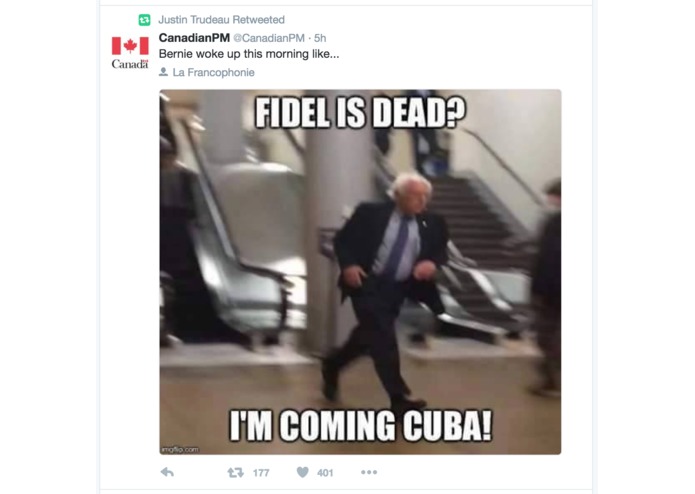Open the tweet's 5h timestamp permalink

[320, 38]
